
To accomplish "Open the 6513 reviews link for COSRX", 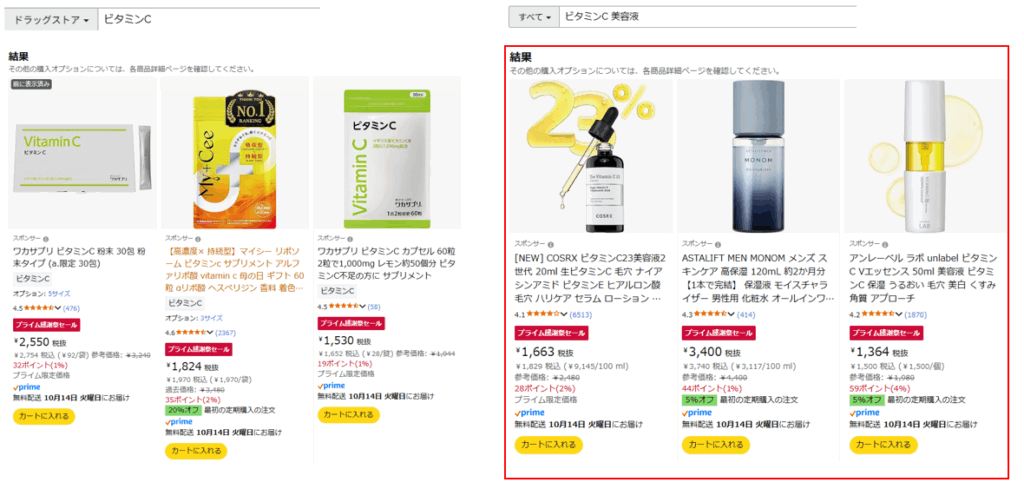I will pos(581,315).
